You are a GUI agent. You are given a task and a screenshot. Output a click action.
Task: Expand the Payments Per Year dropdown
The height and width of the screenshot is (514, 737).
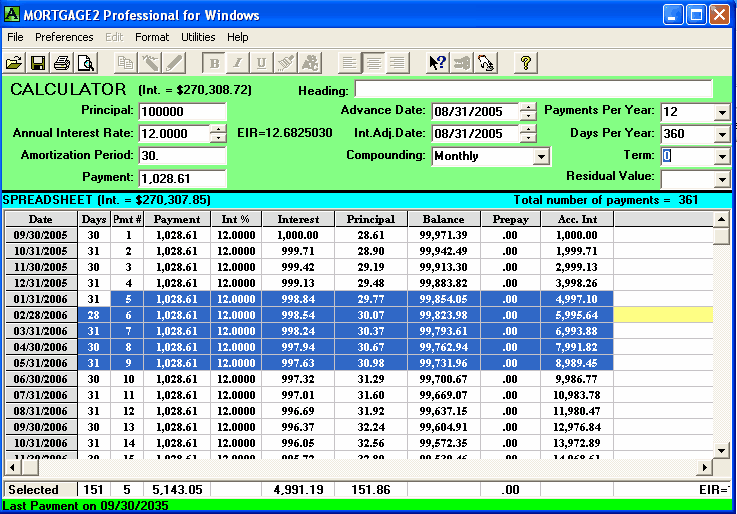tap(722, 112)
